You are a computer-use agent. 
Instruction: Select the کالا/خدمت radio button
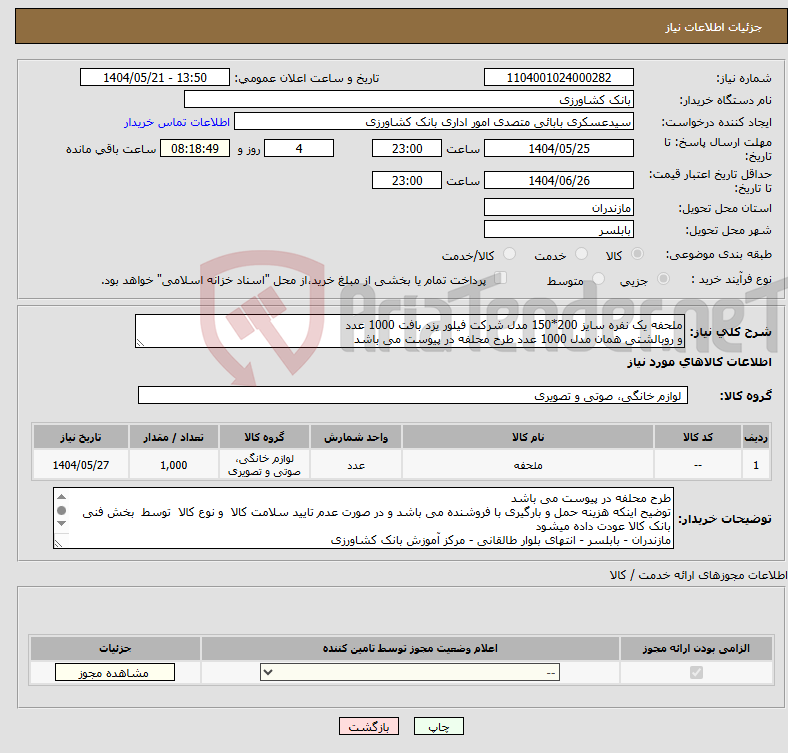pos(510,254)
